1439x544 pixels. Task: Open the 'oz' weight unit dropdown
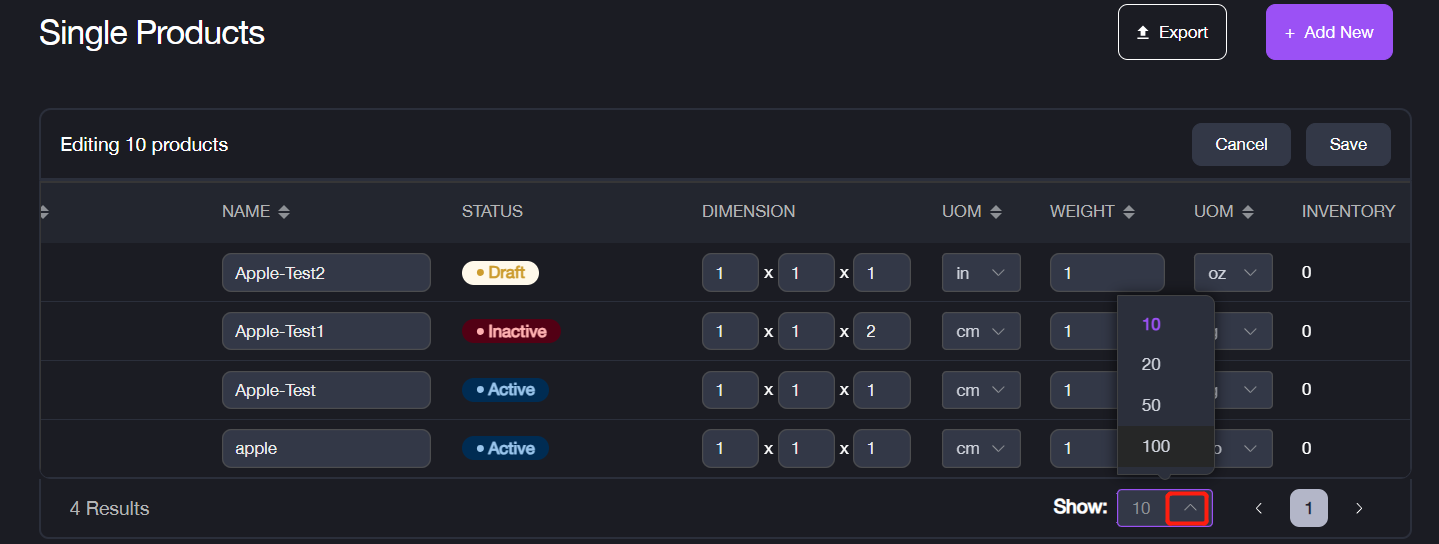(1233, 273)
